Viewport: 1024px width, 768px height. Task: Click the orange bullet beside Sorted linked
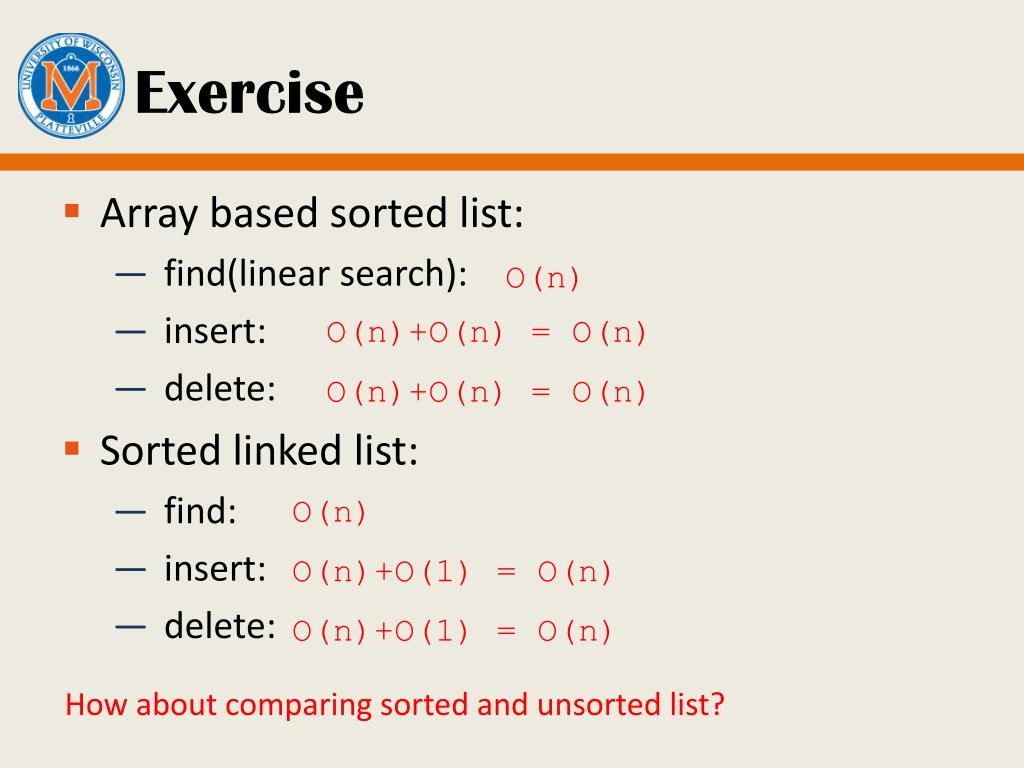click(72, 449)
